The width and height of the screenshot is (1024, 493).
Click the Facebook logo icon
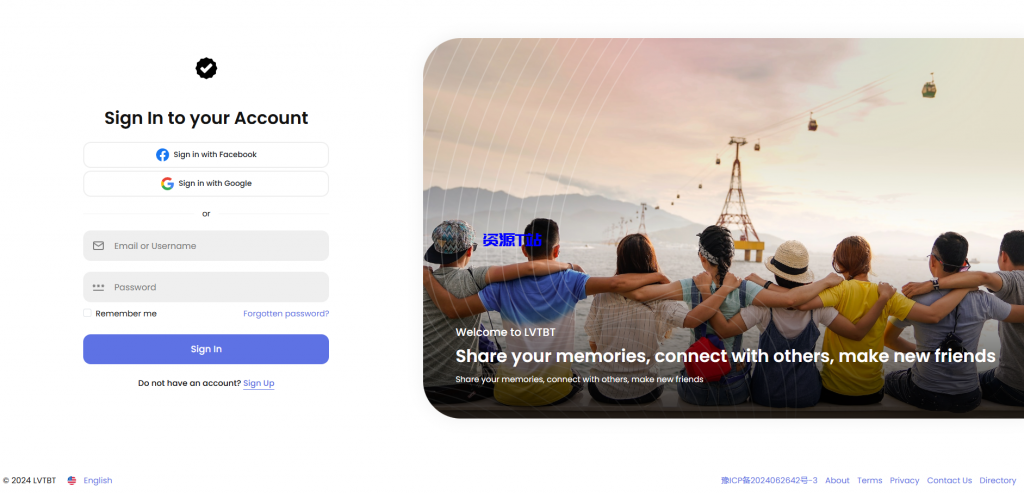tap(162, 155)
